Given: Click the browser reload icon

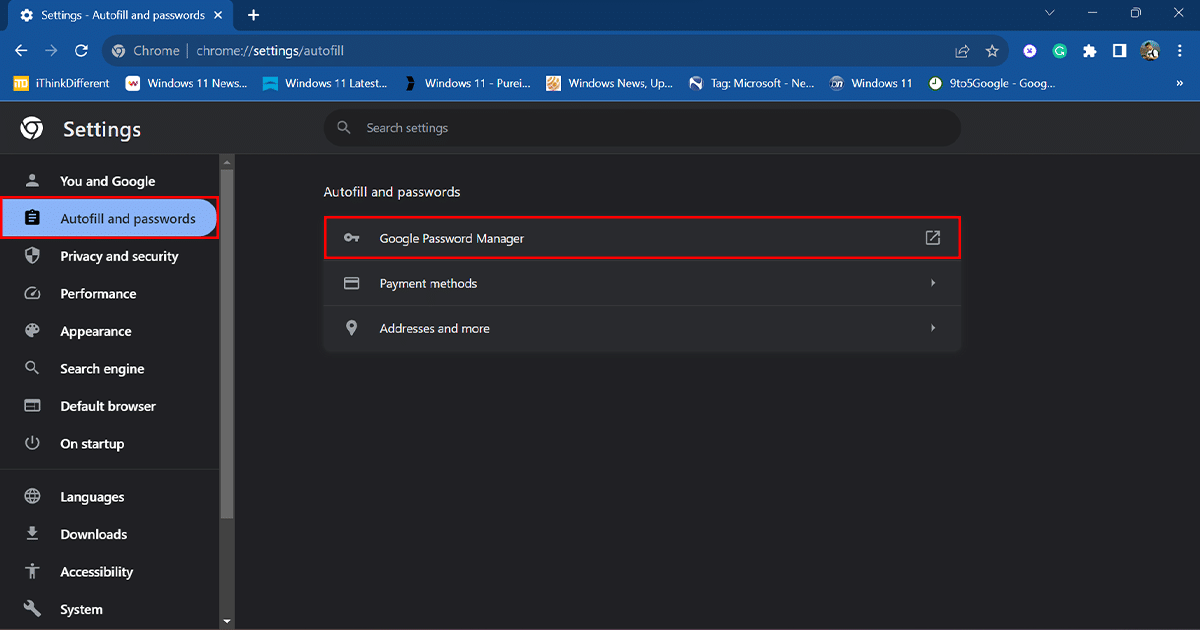Looking at the screenshot, I should (81, 51).
